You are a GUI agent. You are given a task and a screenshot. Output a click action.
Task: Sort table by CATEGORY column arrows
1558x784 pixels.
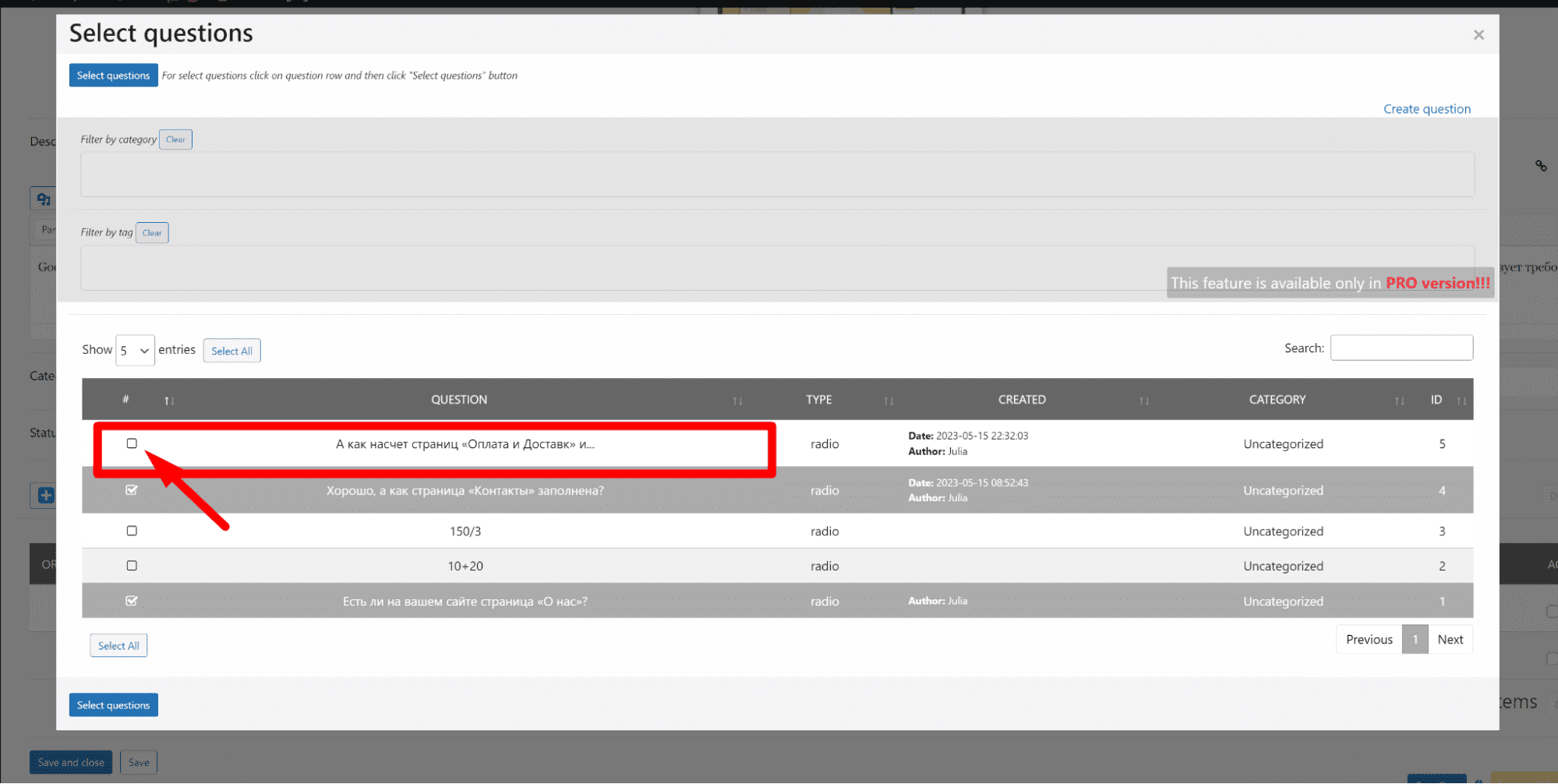point(1399,401)
